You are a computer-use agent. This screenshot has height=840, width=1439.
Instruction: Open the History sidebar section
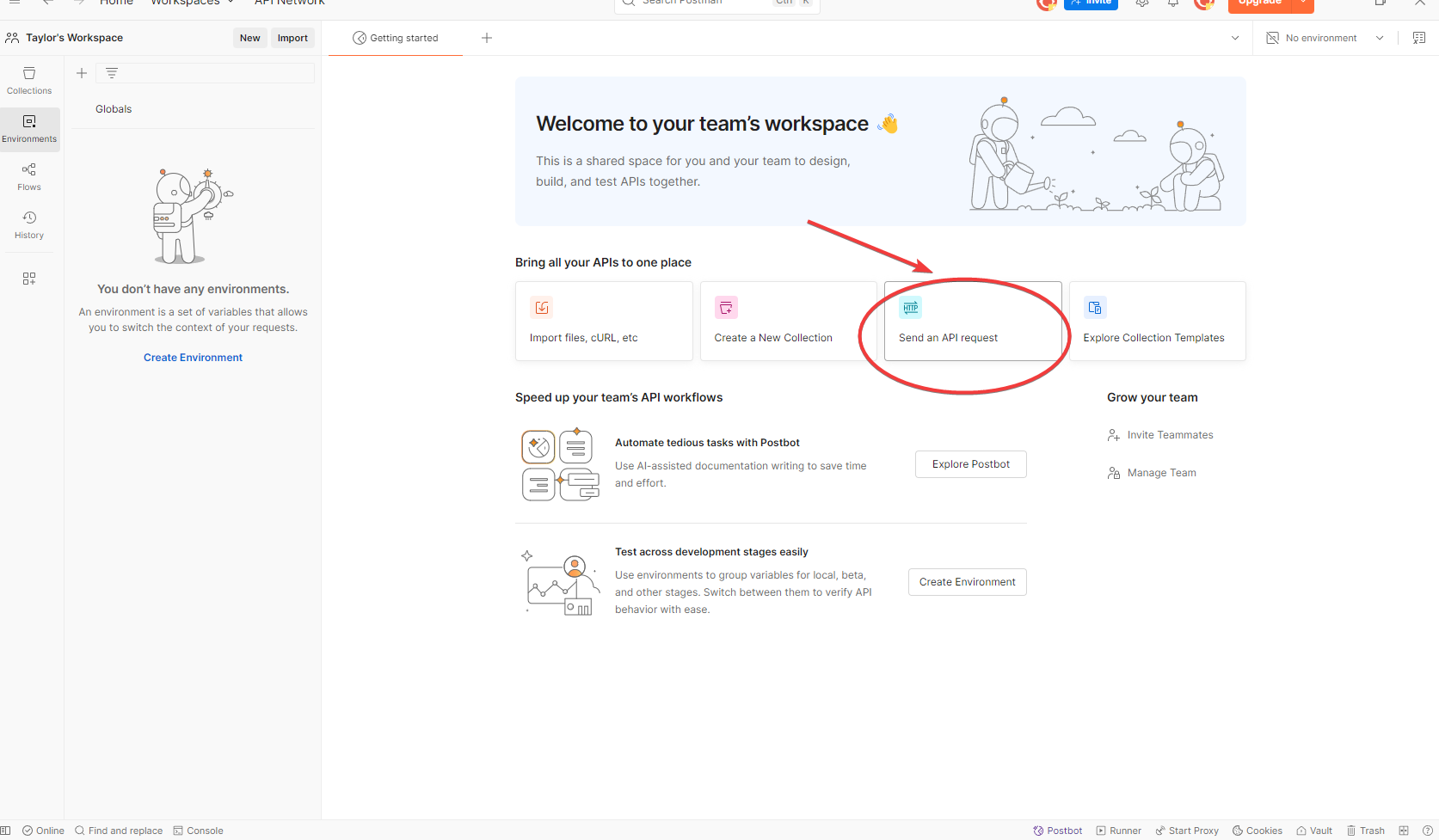pos(29,225)
